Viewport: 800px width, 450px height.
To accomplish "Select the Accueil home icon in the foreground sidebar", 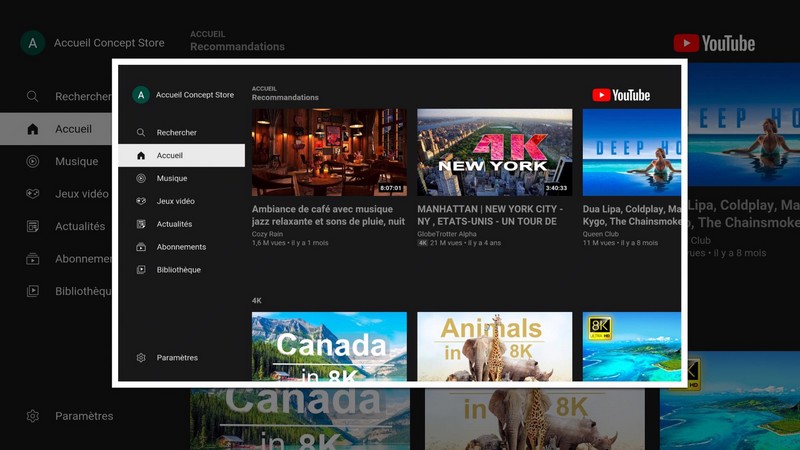I will tap(141, 156).
